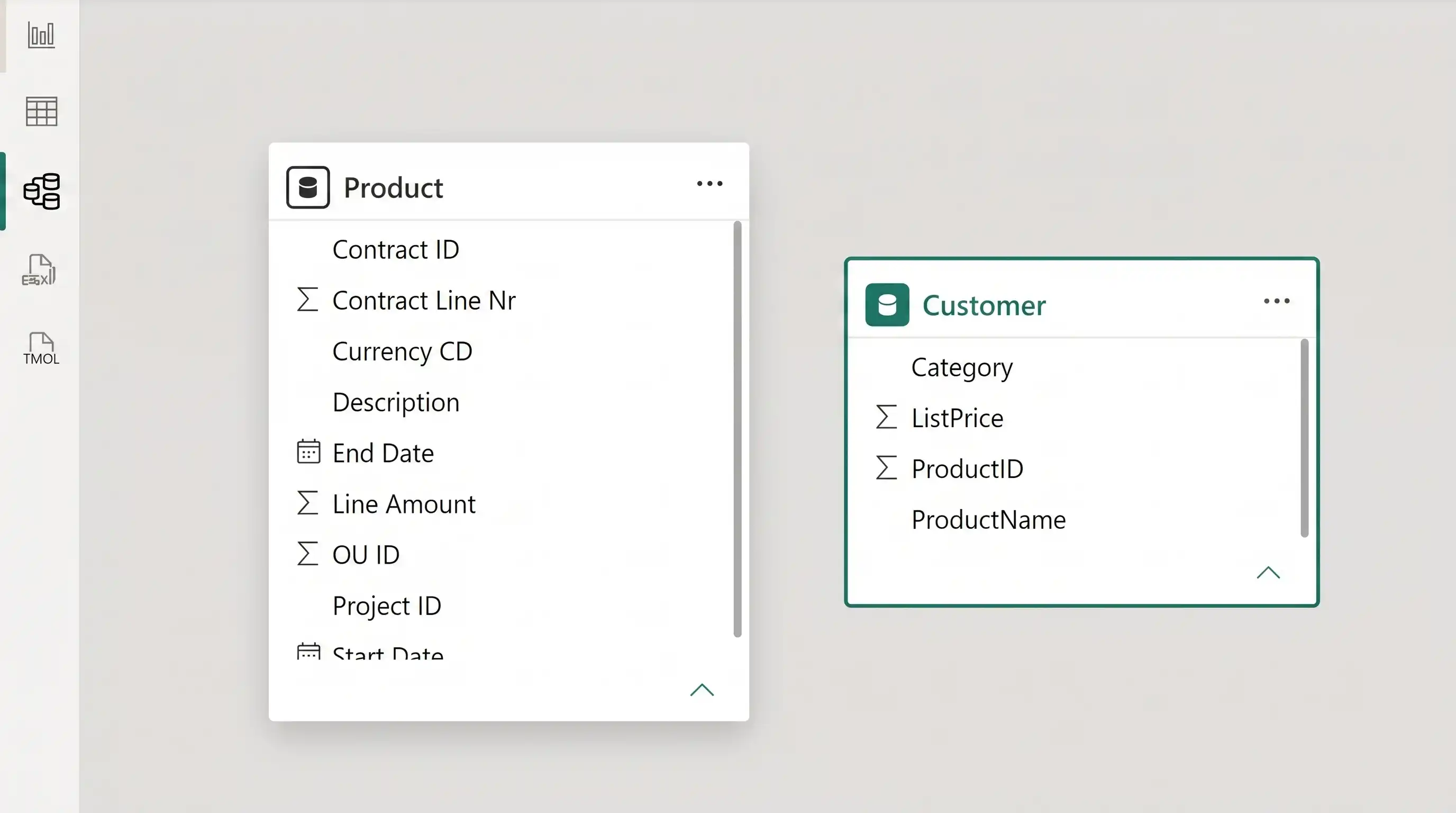
Task: Click sigma icon beside Line Amount
Action: [307, 503]
